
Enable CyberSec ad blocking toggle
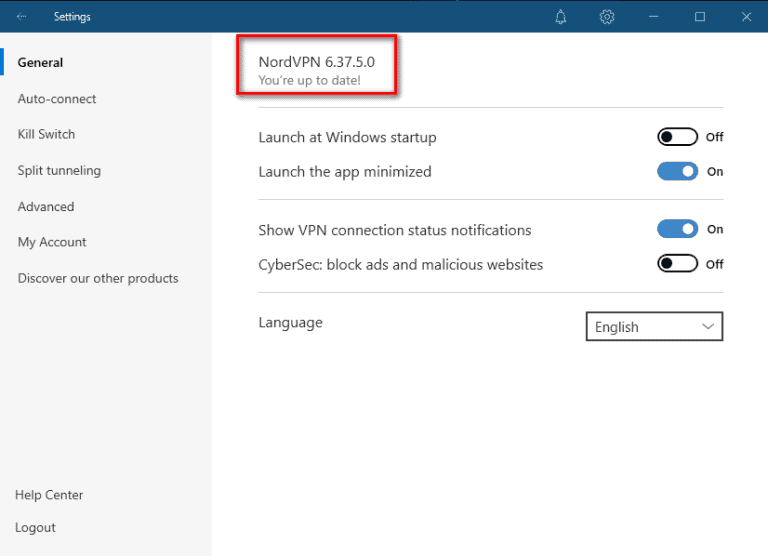[x=677, y=264]
